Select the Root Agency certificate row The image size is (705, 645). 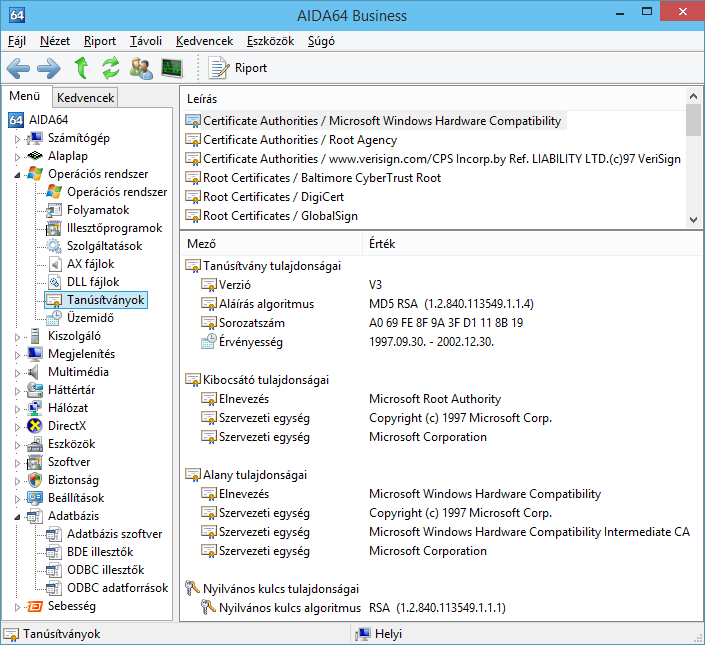click(291, 140)
